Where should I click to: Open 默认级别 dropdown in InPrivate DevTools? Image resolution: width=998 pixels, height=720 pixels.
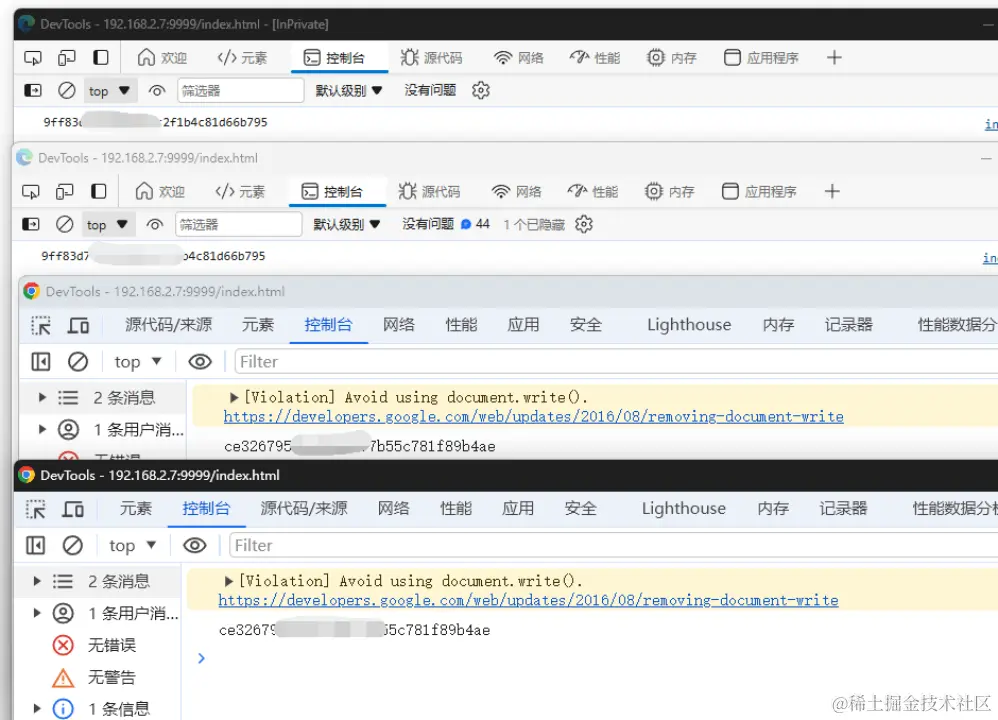(349, 90)
